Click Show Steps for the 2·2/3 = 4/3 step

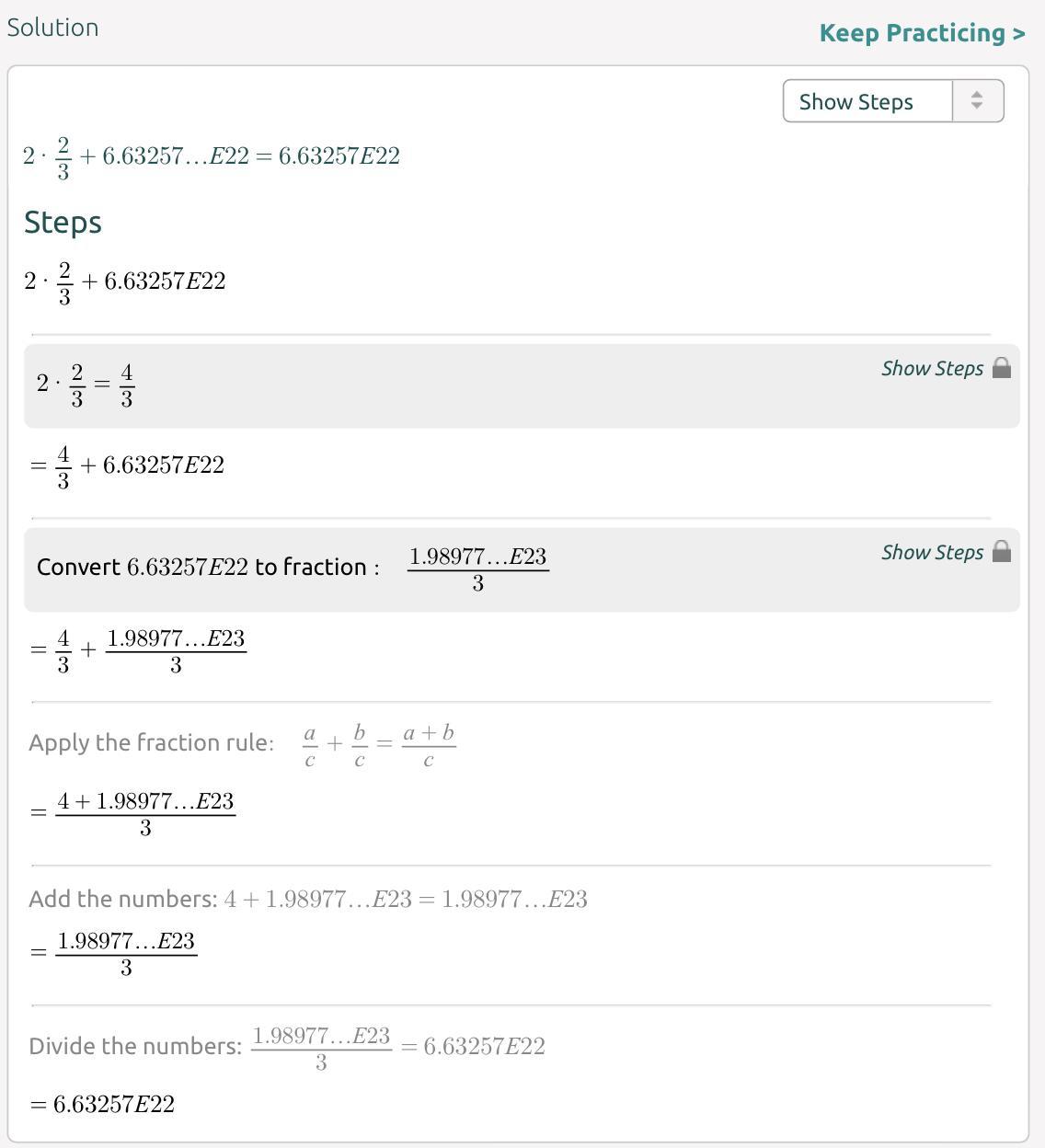pos(932,369)
